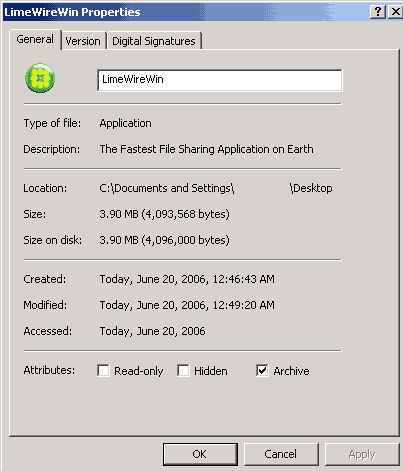Click the green LimeWire application icon
The width and height of the screenshot is (403, 471).
click(40, 78)
